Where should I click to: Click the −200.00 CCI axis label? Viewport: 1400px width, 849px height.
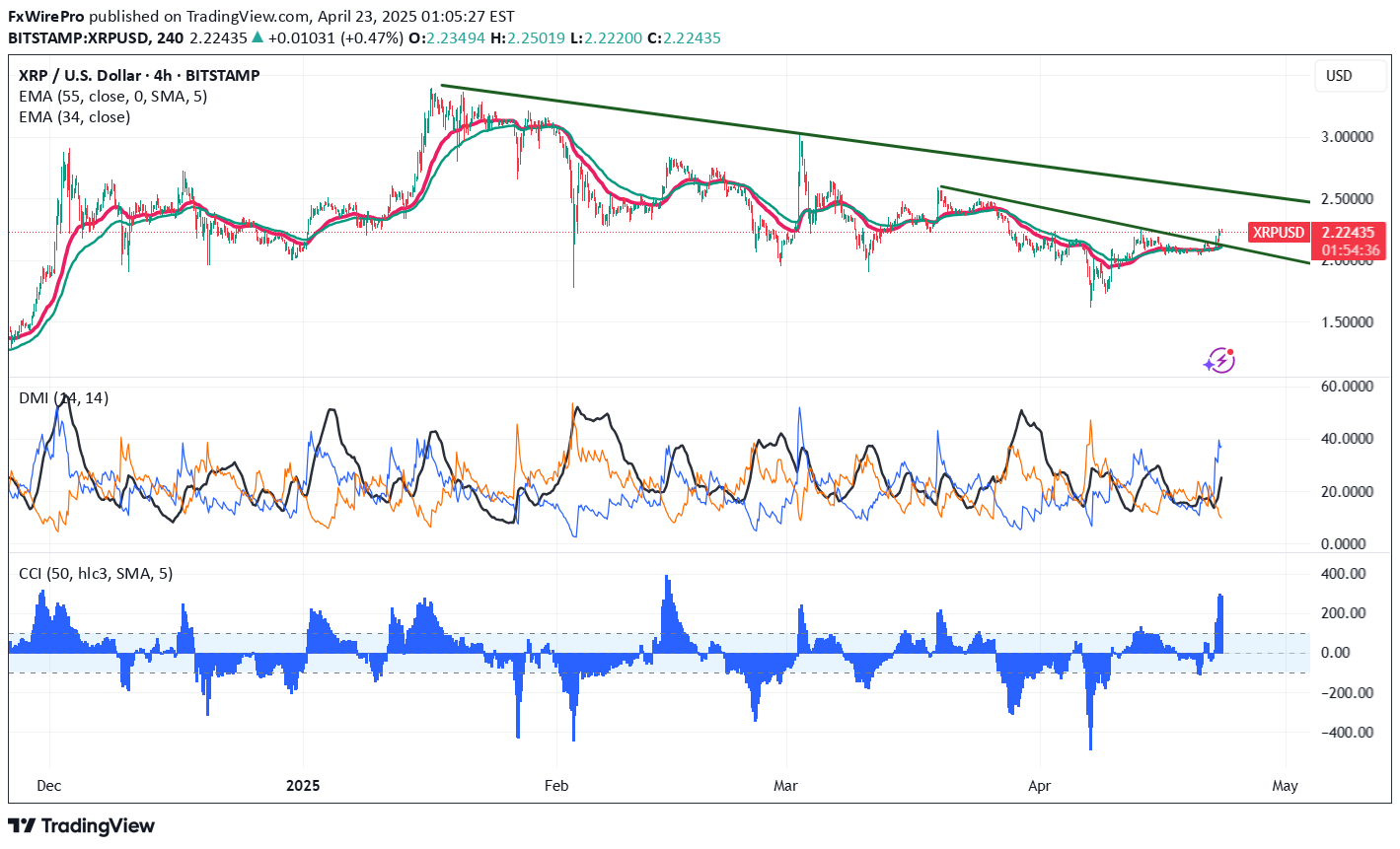pos(1347,692)
